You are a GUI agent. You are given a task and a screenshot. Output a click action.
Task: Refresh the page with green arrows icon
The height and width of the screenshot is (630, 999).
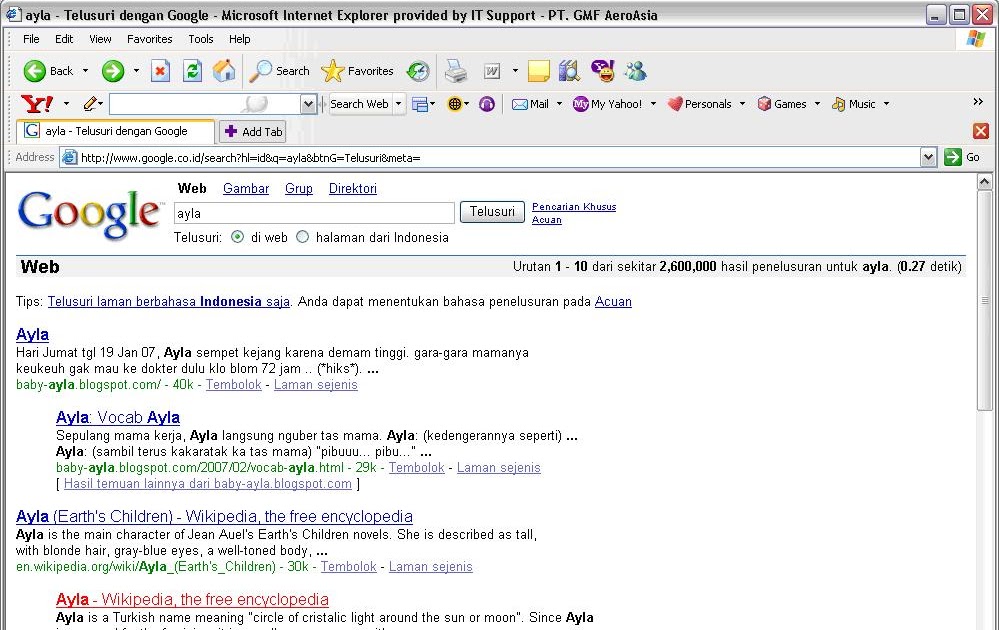[192, 71]
